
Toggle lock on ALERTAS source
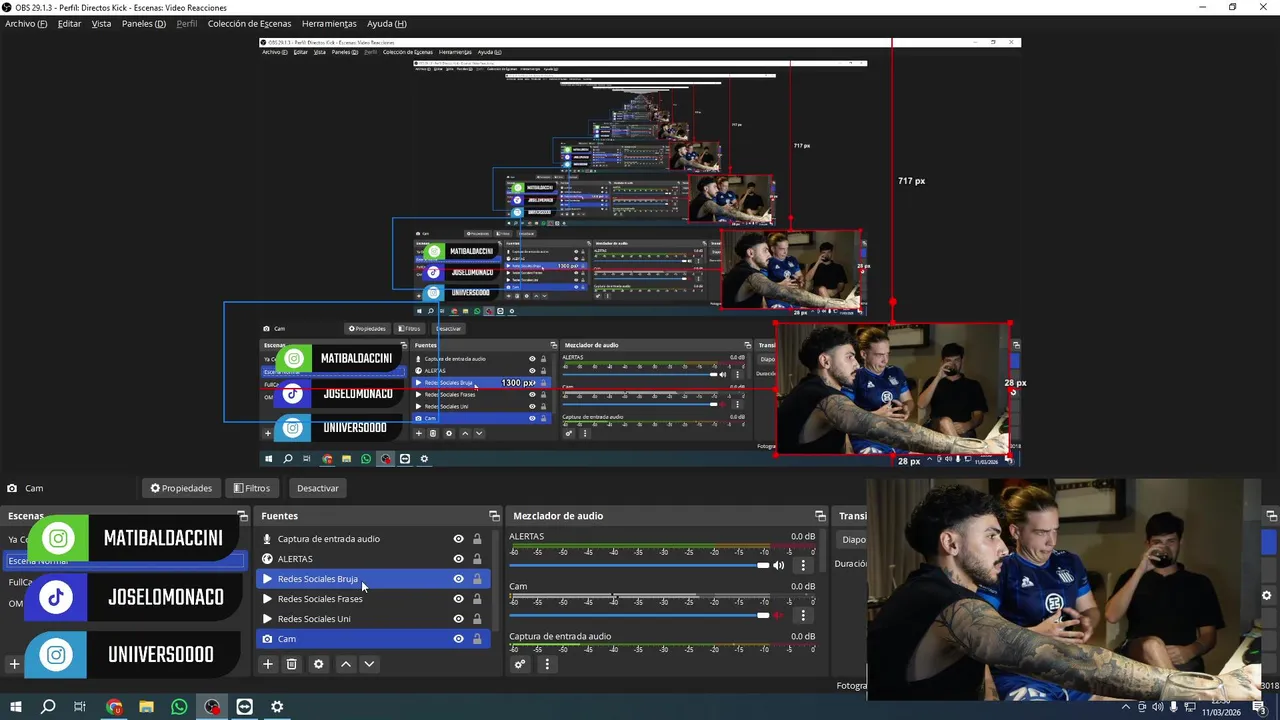pyautogui.click(x=477, y=559)
